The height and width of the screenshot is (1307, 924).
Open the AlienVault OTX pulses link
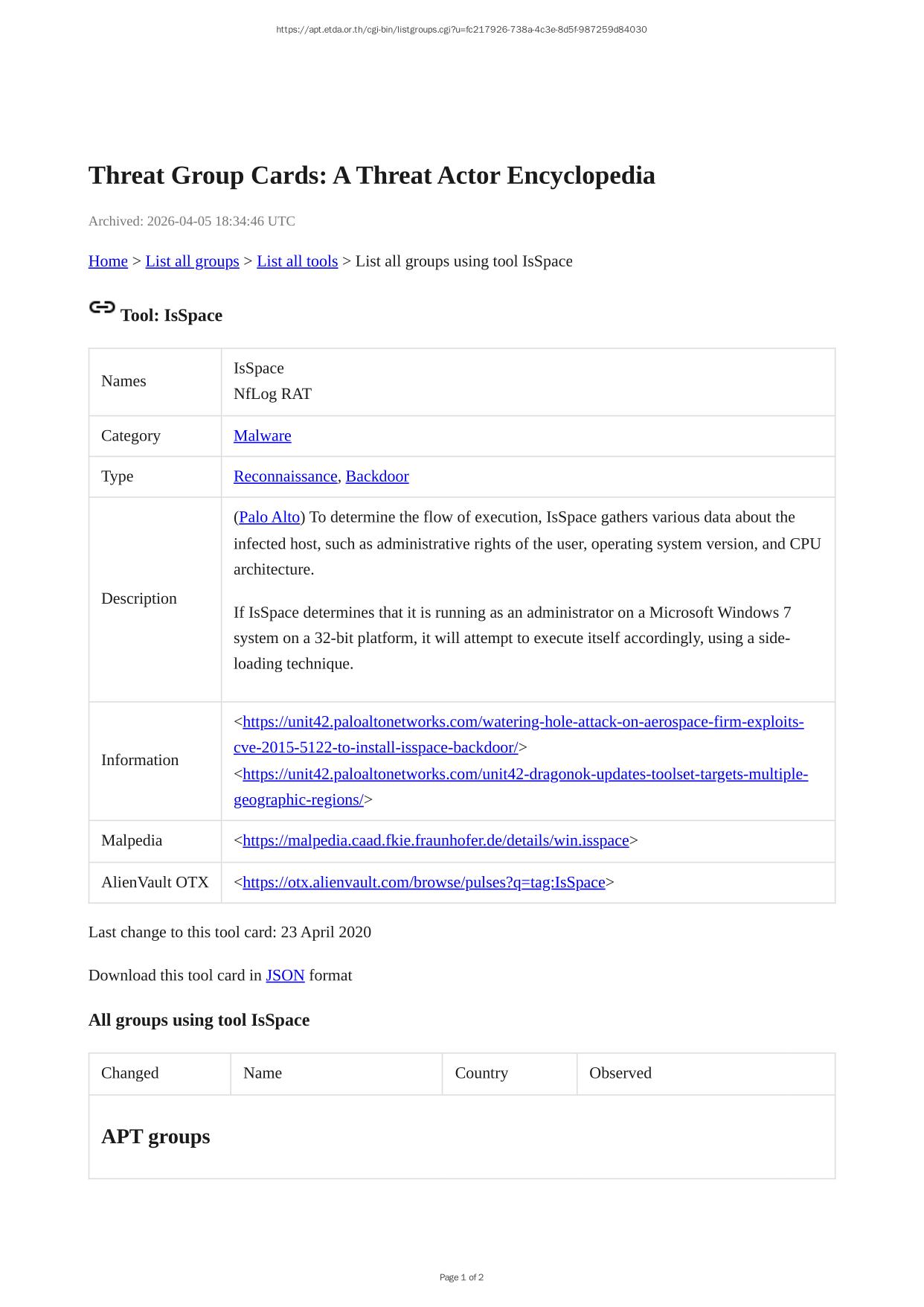423,883
